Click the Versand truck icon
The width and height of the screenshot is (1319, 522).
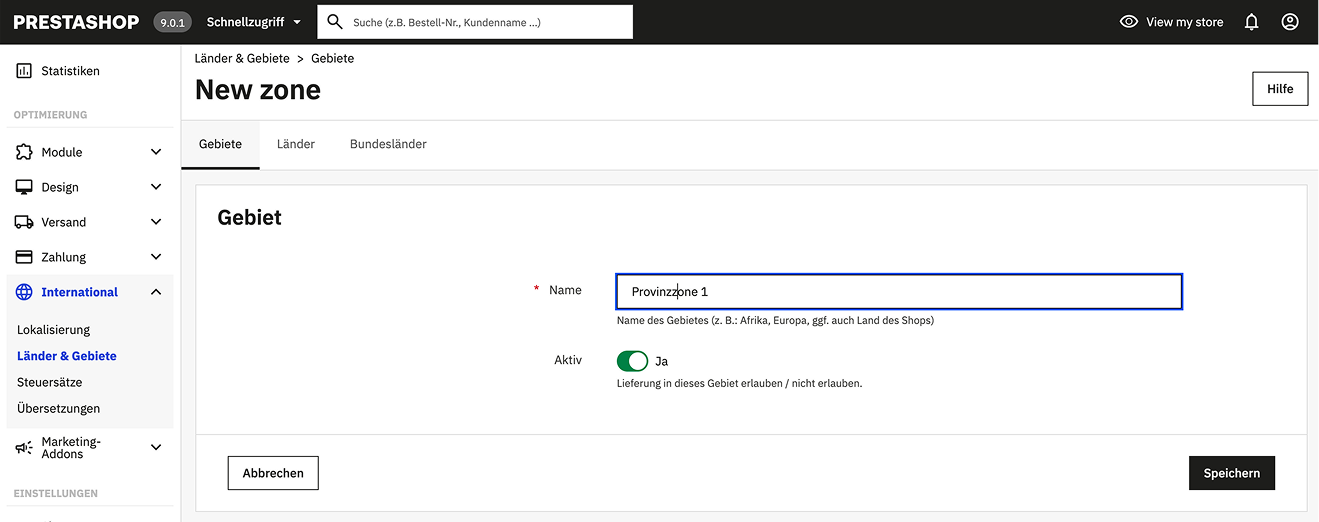coord(24,222)
